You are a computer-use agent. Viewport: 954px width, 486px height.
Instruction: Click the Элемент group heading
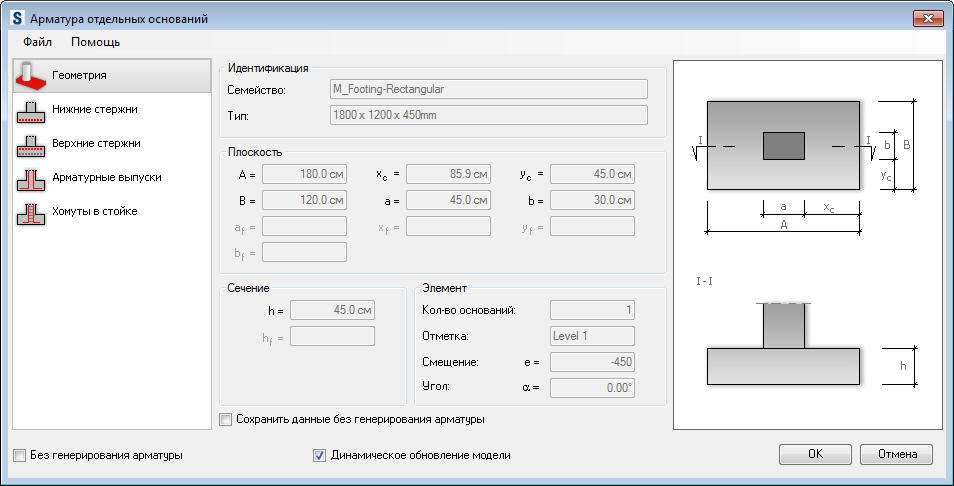tap(444, 288)
